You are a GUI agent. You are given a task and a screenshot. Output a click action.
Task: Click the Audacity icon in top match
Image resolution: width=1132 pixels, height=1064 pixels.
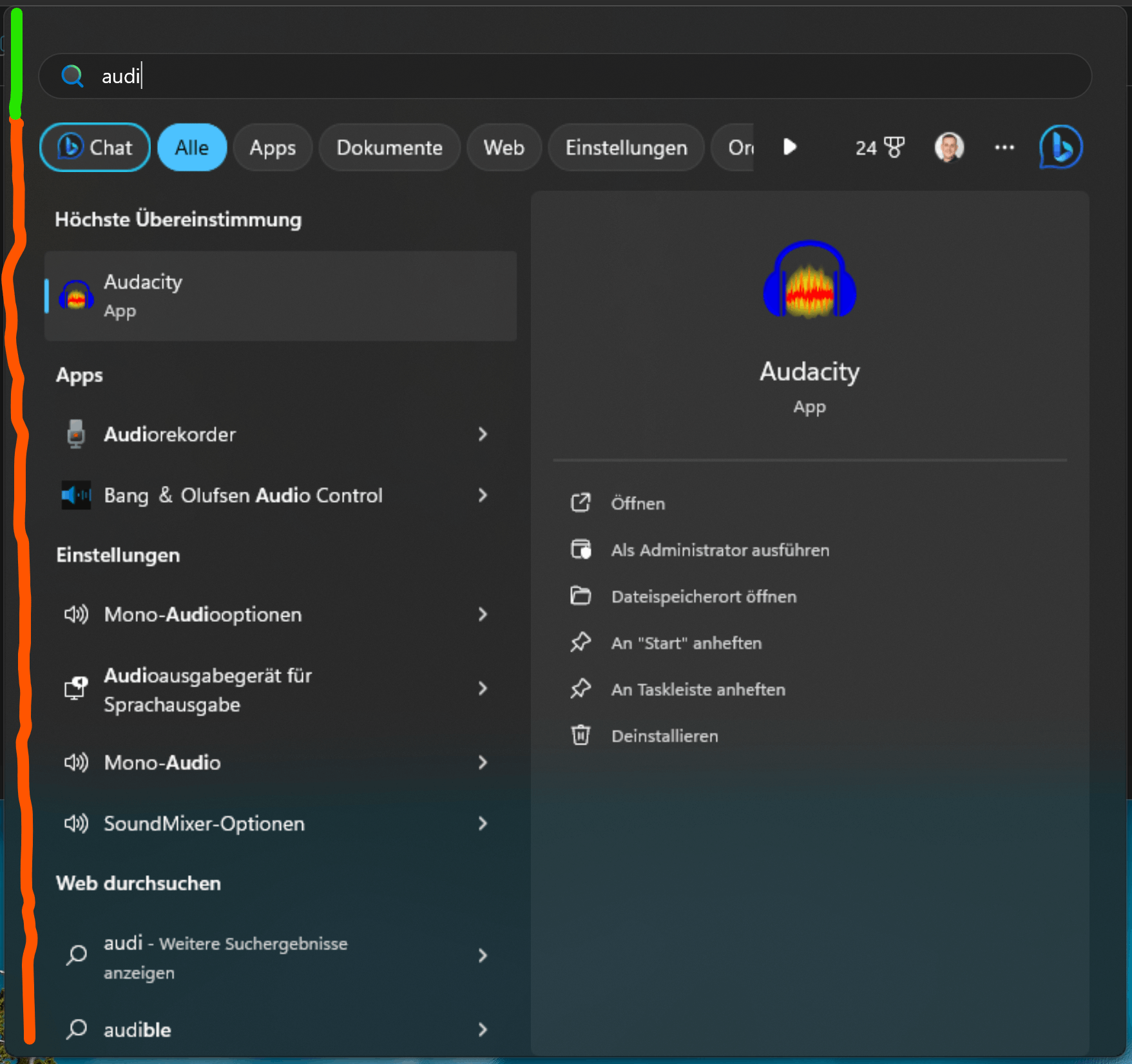[x=76, y=295]
